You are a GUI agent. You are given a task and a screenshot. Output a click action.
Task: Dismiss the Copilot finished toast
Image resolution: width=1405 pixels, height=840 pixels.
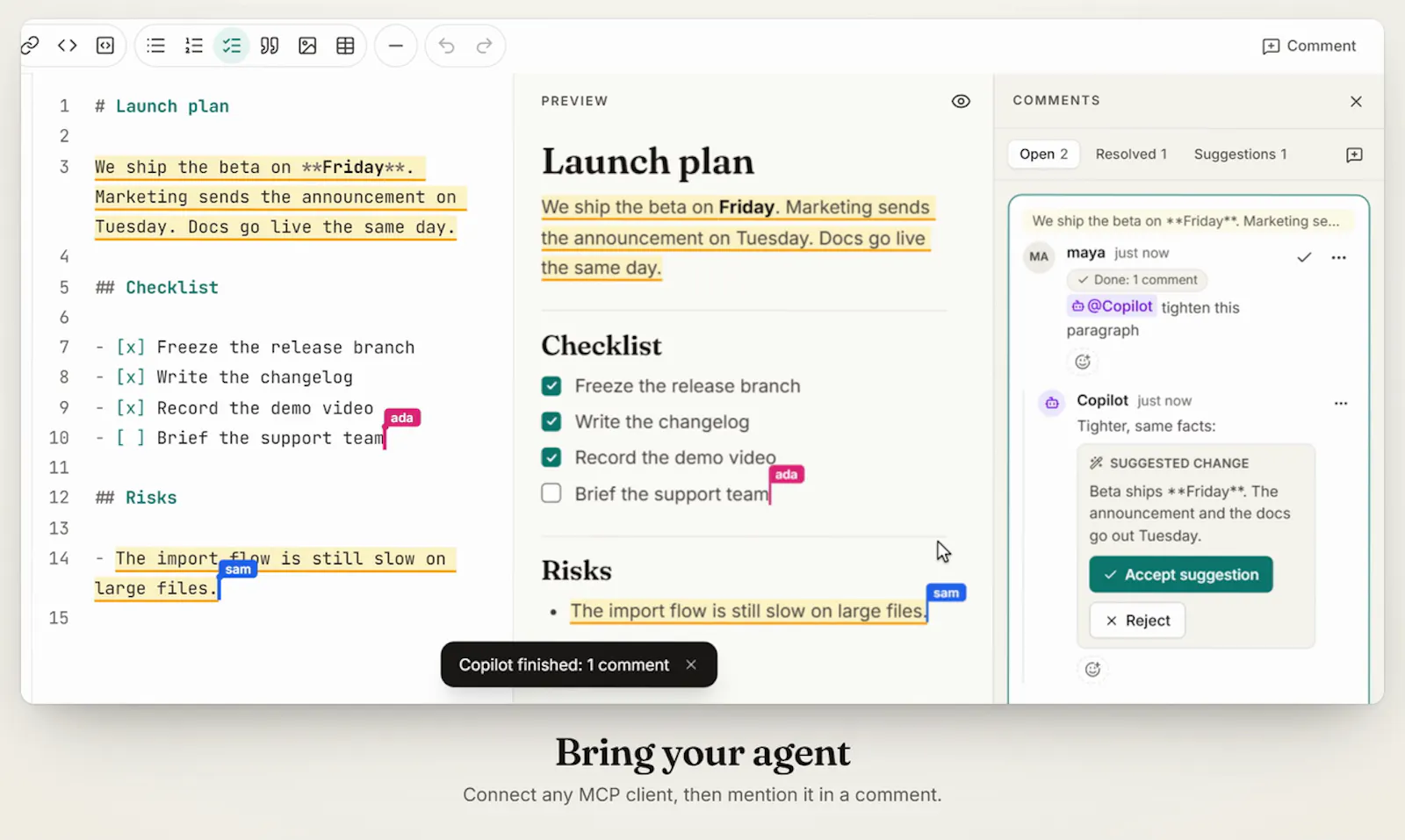coord(691,665)
